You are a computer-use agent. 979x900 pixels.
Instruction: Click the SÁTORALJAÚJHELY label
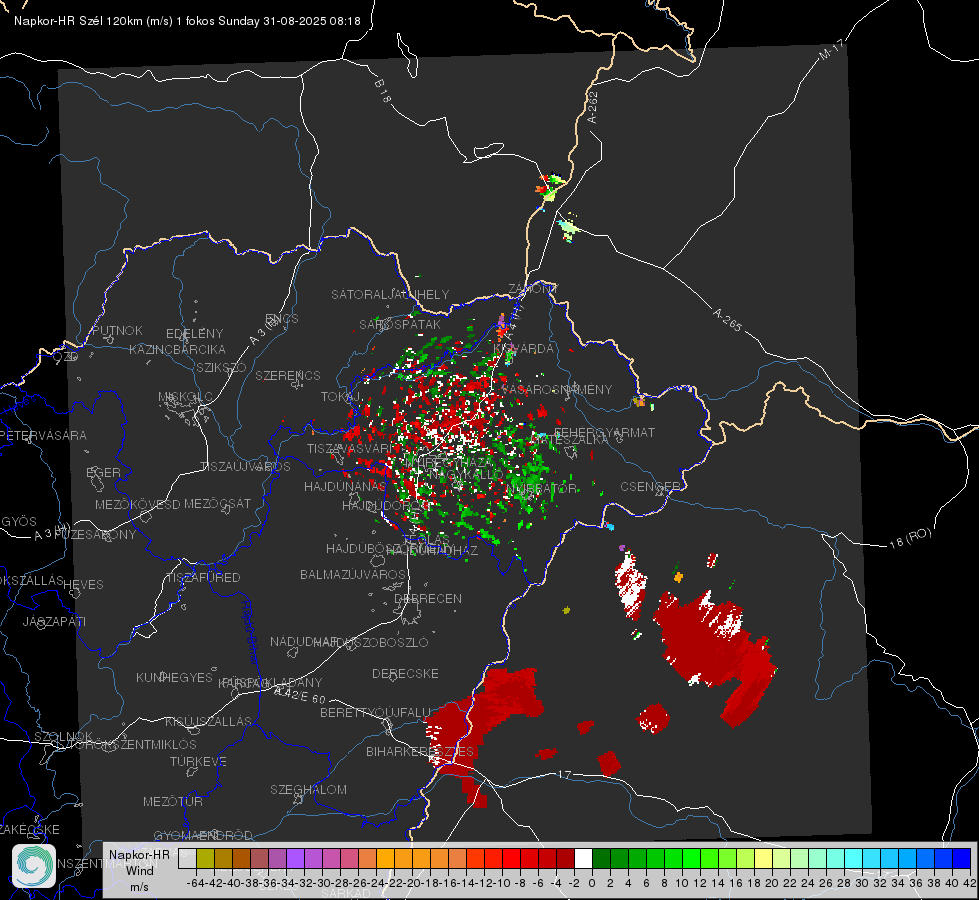(390, 294)
